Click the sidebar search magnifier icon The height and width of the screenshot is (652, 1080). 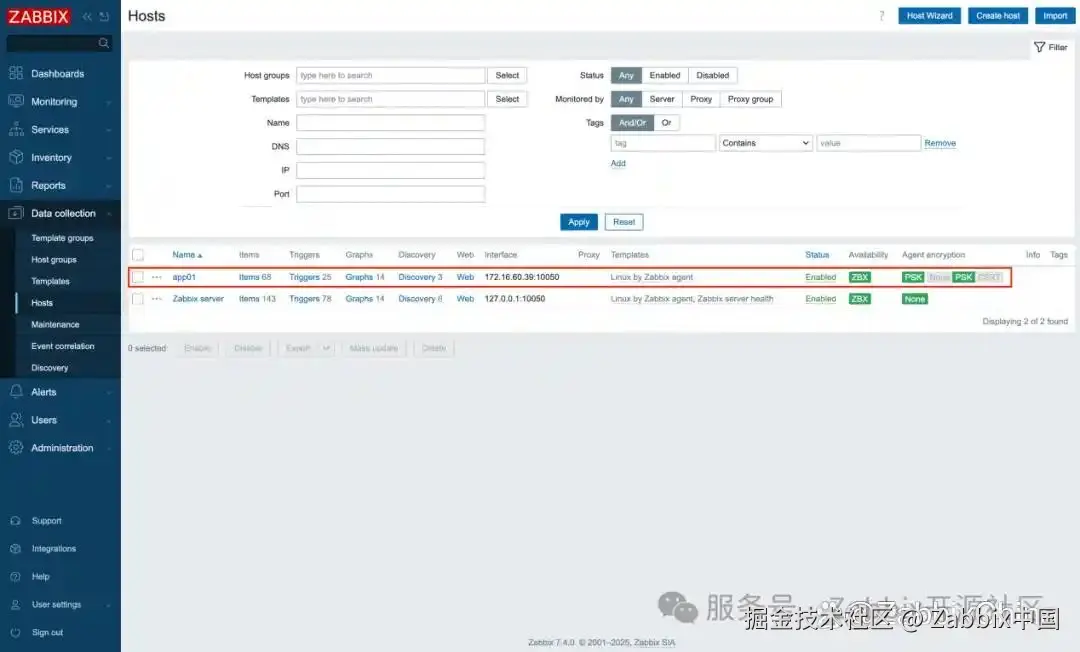104,43
